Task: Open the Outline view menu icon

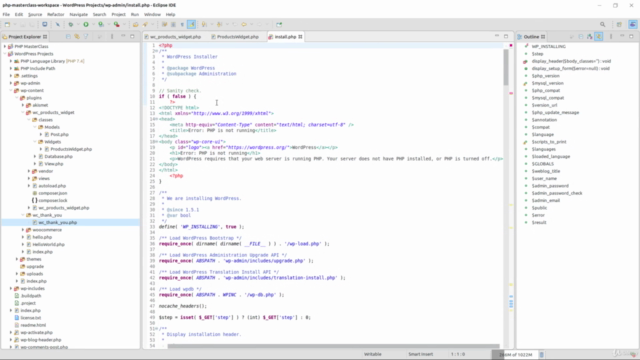Action: [611, 37]
